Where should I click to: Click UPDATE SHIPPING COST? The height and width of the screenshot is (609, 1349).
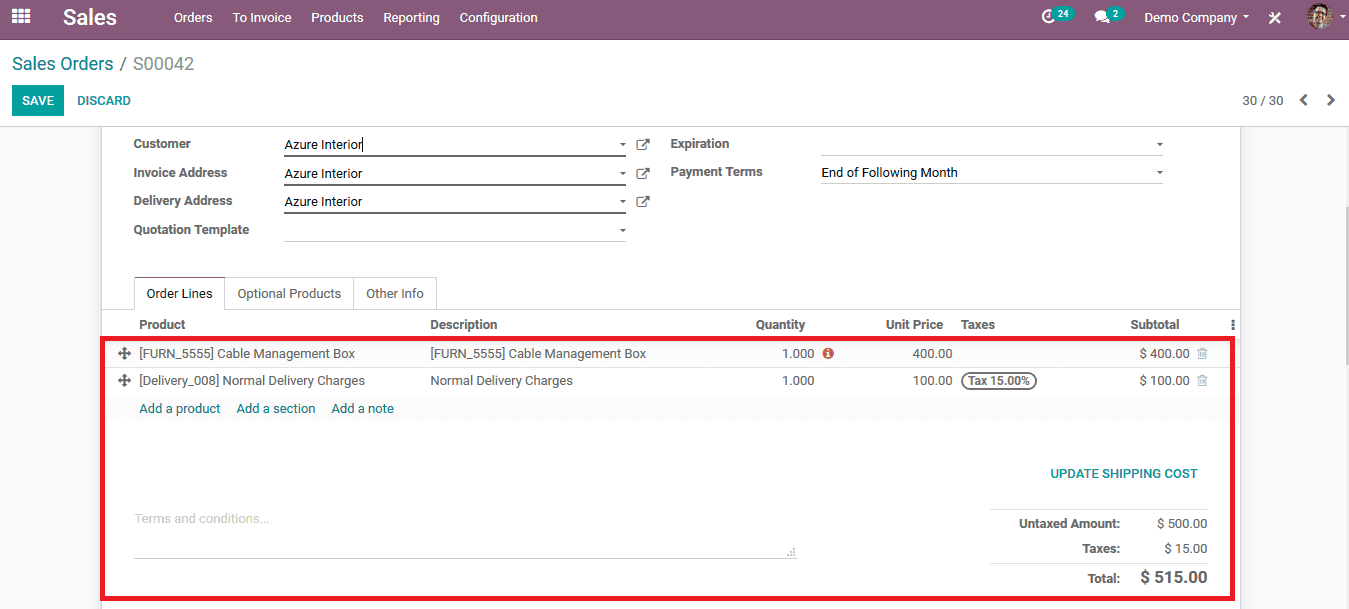(x=1124, y=474)
